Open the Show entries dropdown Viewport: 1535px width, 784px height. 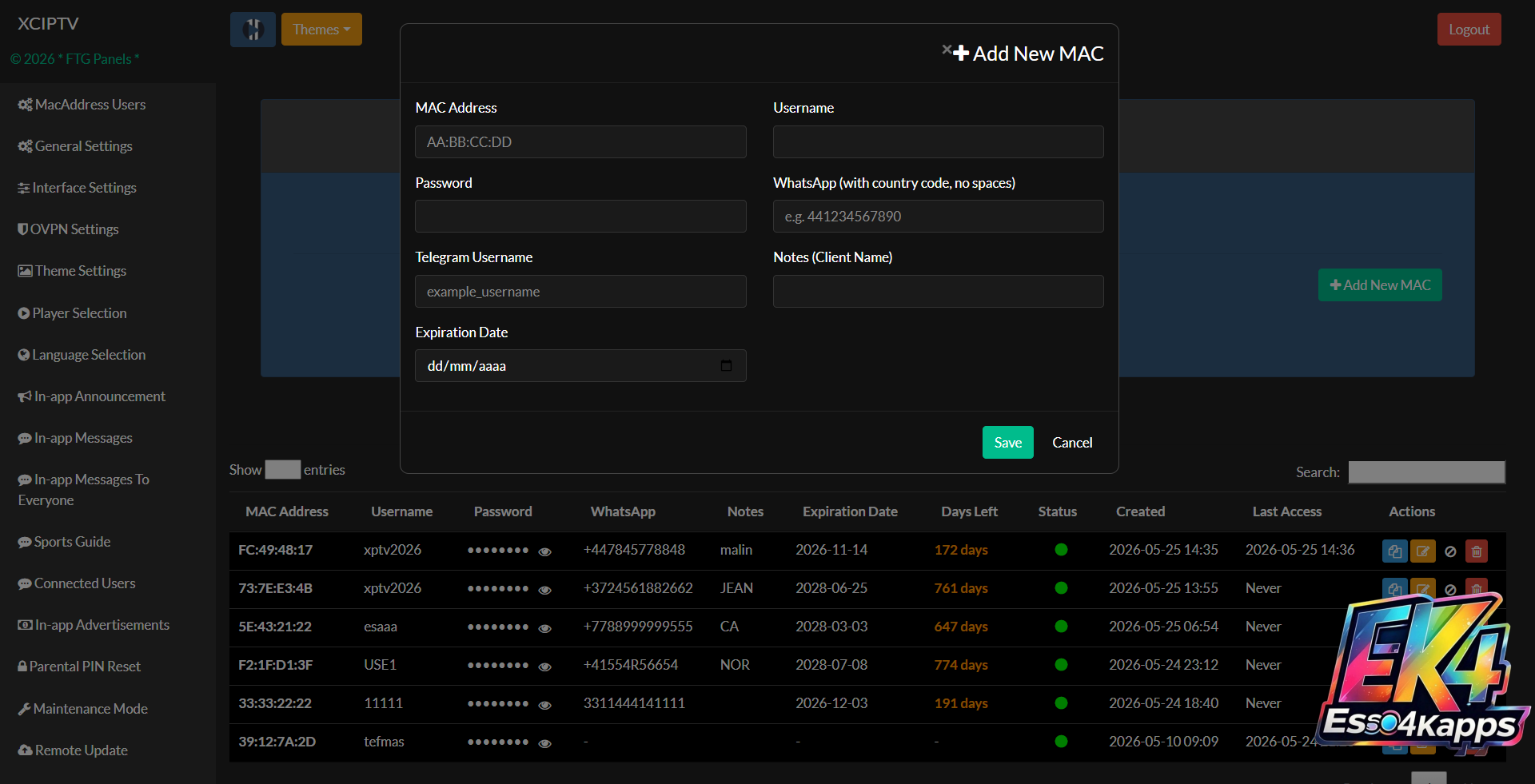coord(283,470)
